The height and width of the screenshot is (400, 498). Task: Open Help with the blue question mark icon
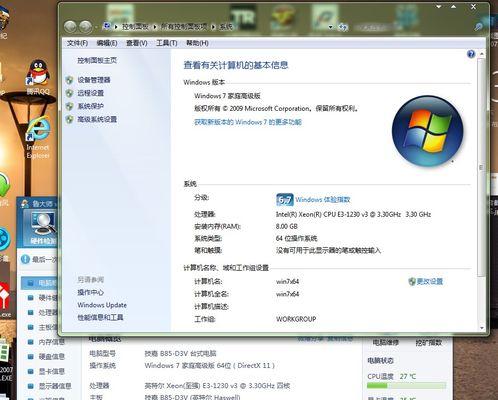point(471,54)
